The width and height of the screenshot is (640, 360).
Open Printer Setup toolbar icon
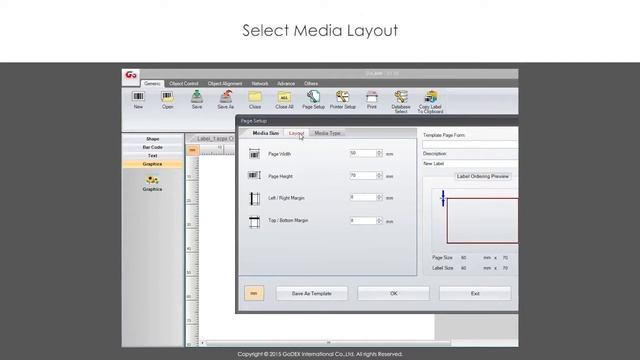click(343, 100)
